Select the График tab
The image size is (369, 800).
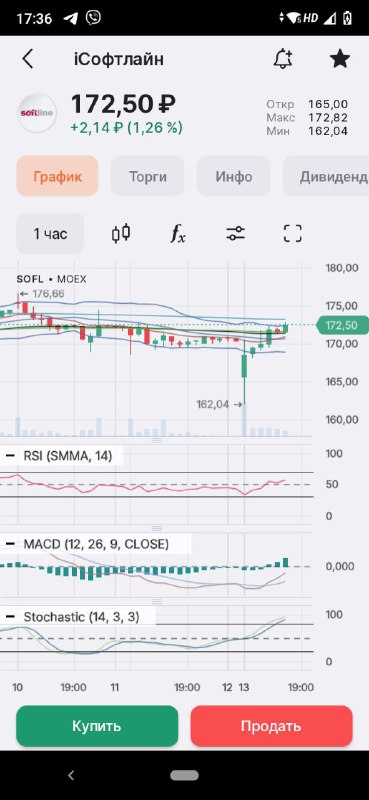pyautogui.click(x=57, y=177)
